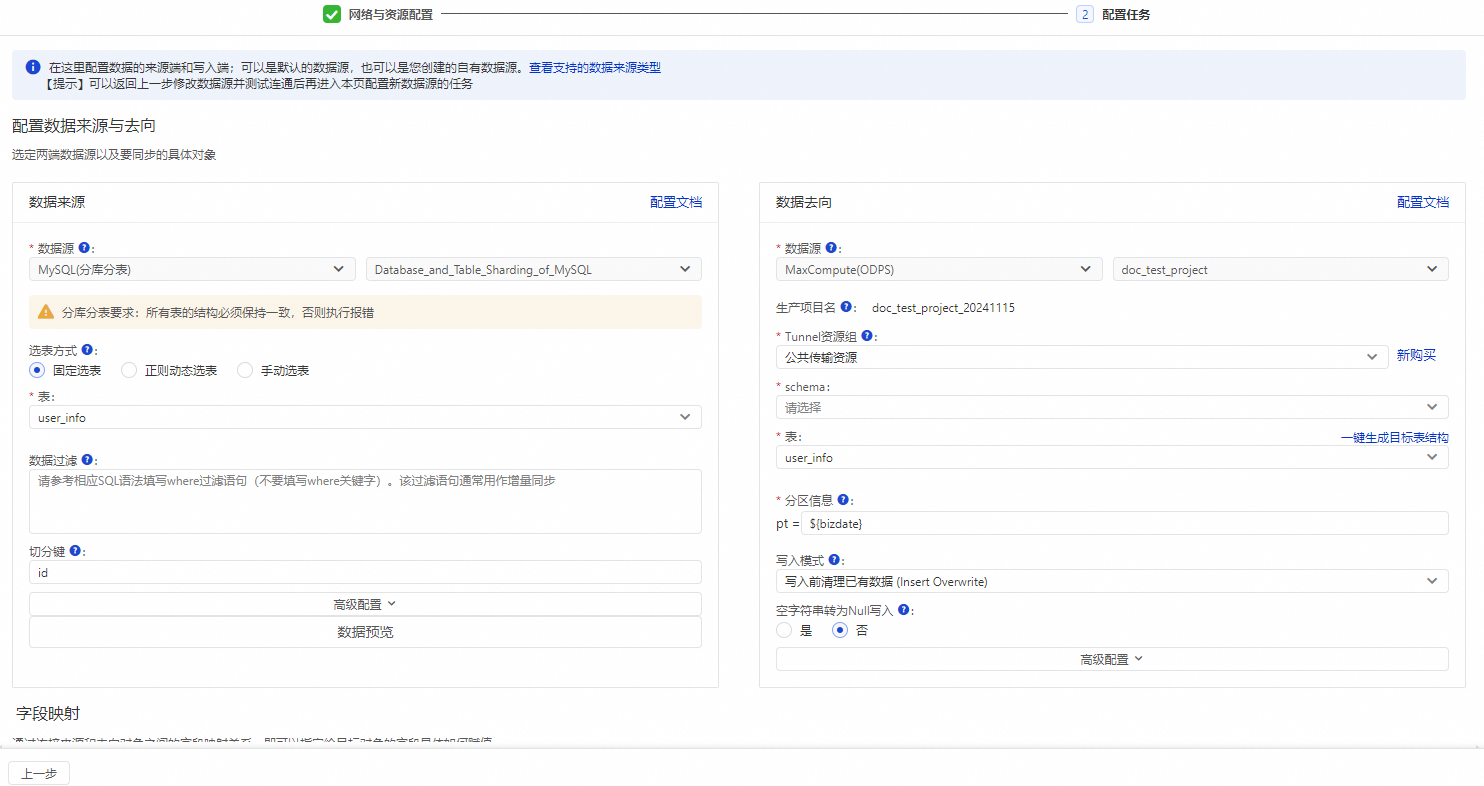
Task: Click the 字段映射 section heading
Action: (x=48, y=713)
